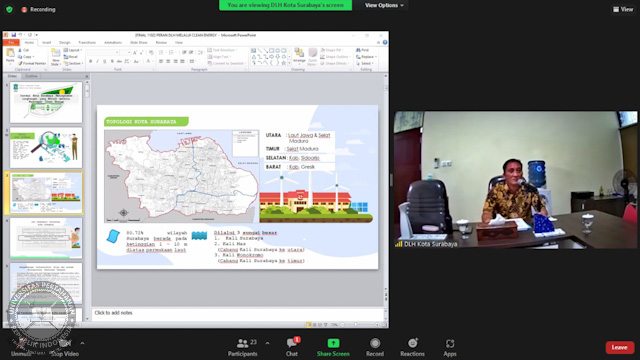Expand the arrow beside Stop Video
The width and height of the screenshot is (640, 360).
(x=82, y=343)
